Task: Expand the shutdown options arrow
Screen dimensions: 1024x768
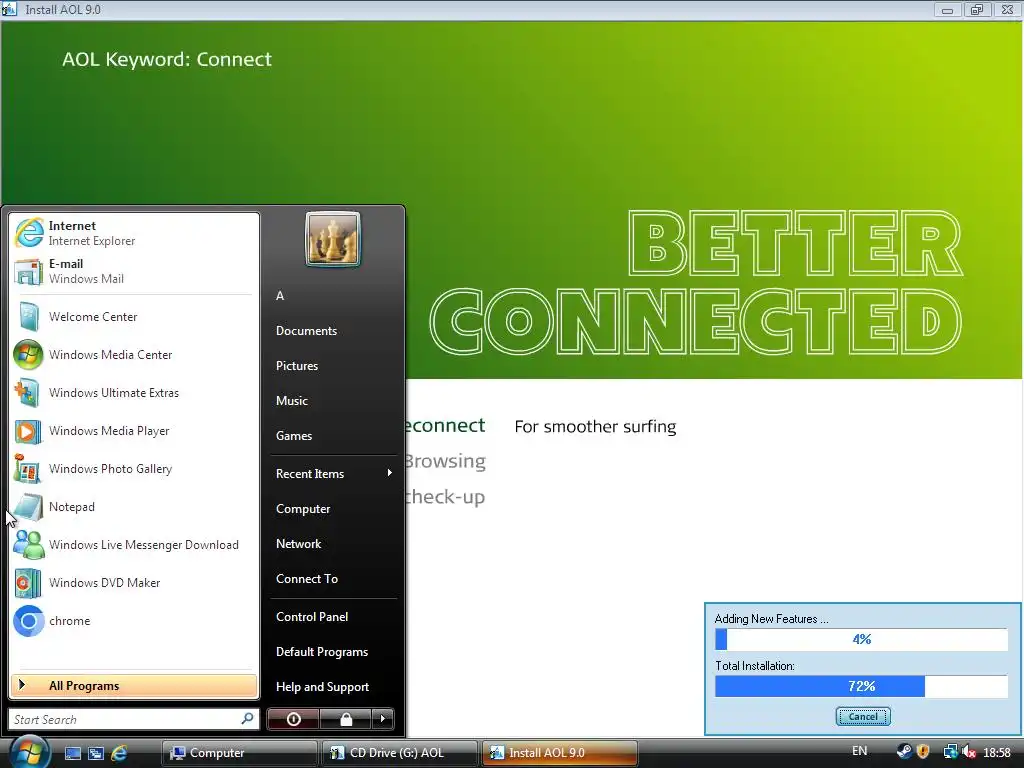Action: [x=383, y=719]
